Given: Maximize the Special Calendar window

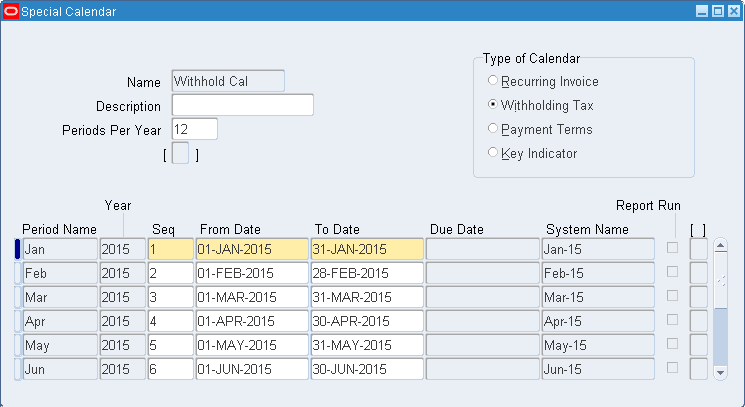Looking at the screenshot, I should [x=718, y=11].
